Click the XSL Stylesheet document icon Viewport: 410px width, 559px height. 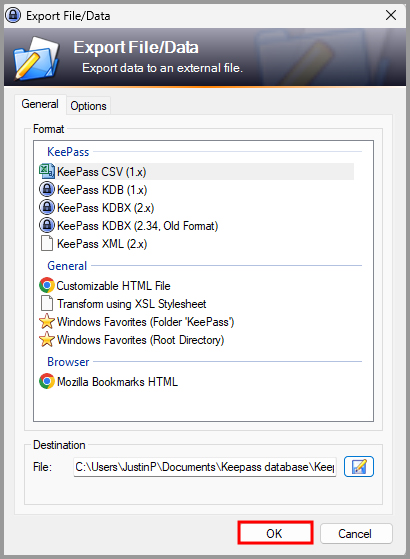(46, 303)
